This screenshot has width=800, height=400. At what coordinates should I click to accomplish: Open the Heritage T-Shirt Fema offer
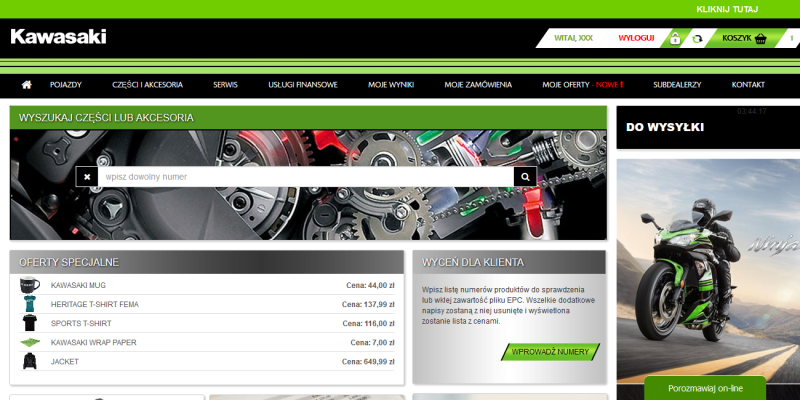pos(109,304)
